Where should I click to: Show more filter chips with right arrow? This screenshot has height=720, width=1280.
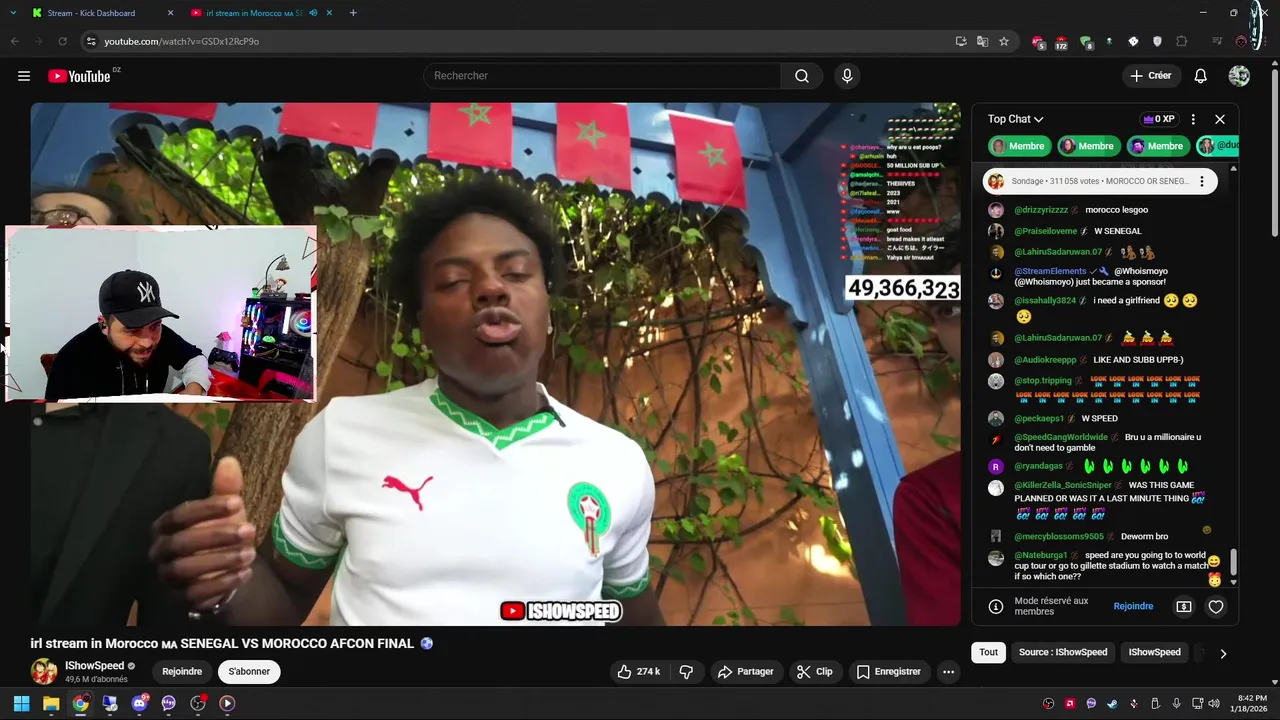[1223, 653]
